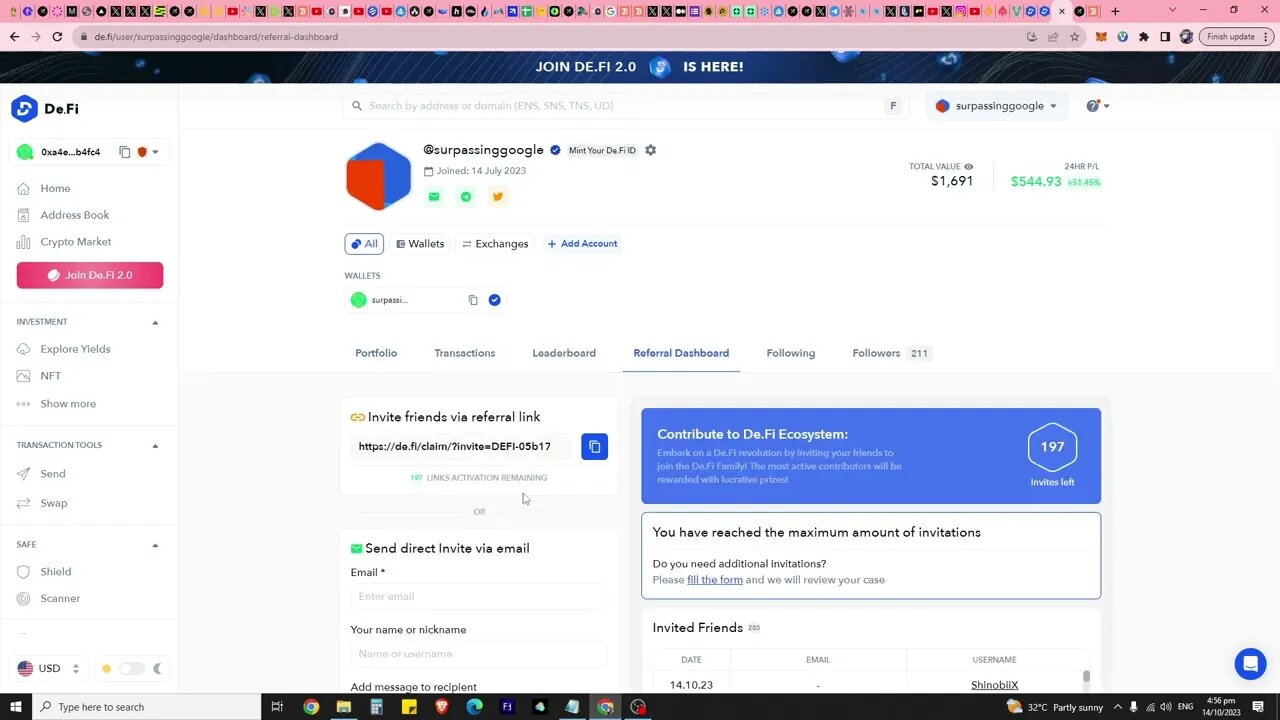Screen dimensions: 1280x720
Task: Open Swap in the sidebar
Action: 53,503
